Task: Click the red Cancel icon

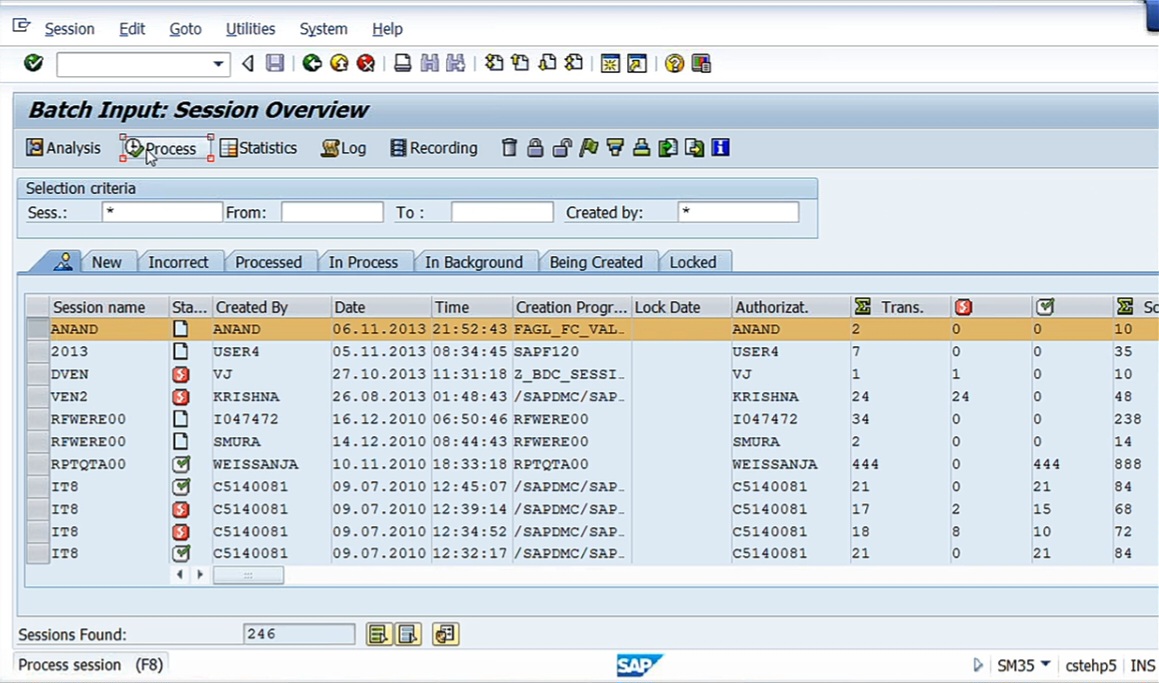Action: pyautogui.click(x=366, y=64)
